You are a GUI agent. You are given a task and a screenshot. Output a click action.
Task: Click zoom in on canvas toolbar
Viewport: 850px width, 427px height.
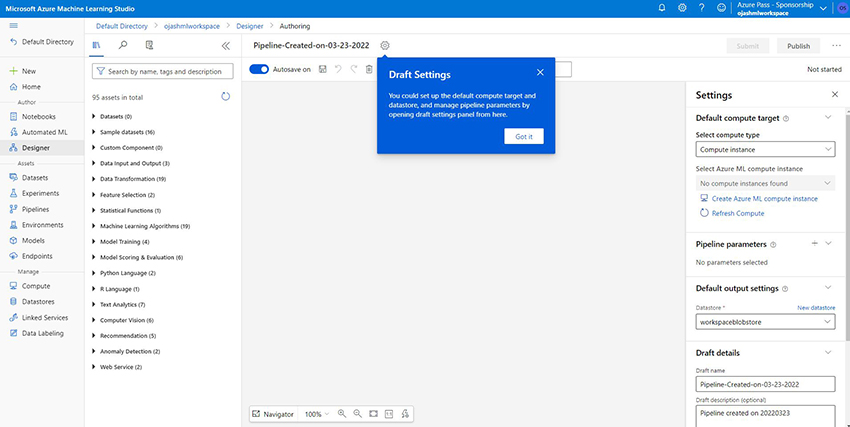pos(342,413)
